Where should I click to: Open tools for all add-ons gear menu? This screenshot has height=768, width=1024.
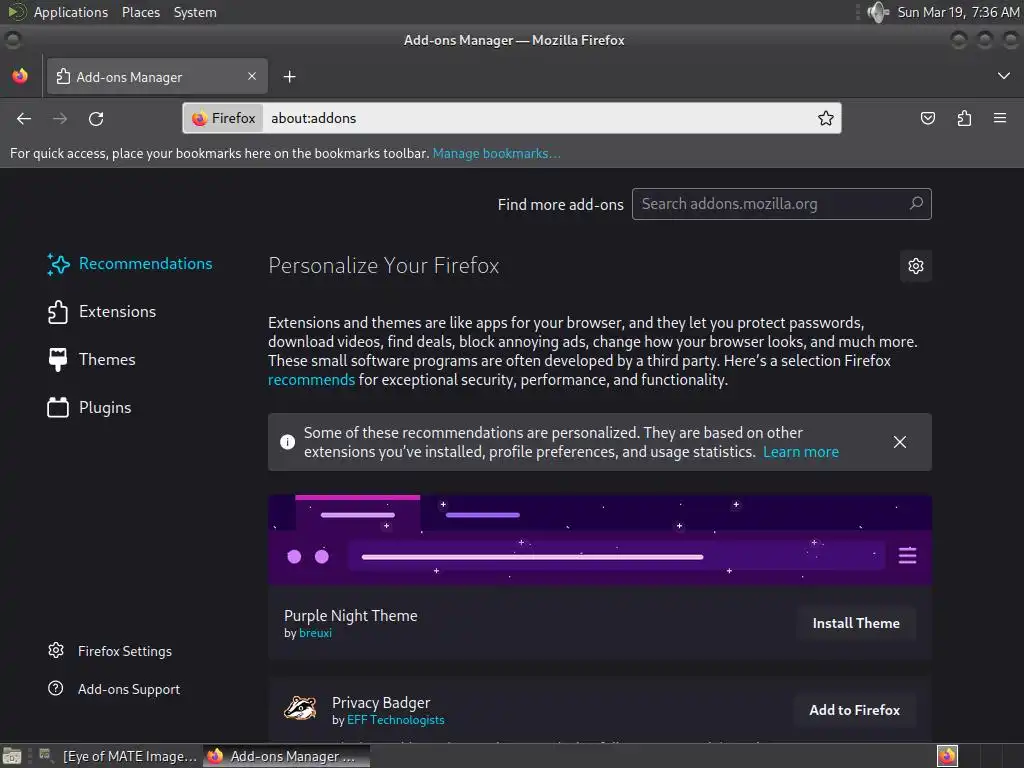click(916, 266)
